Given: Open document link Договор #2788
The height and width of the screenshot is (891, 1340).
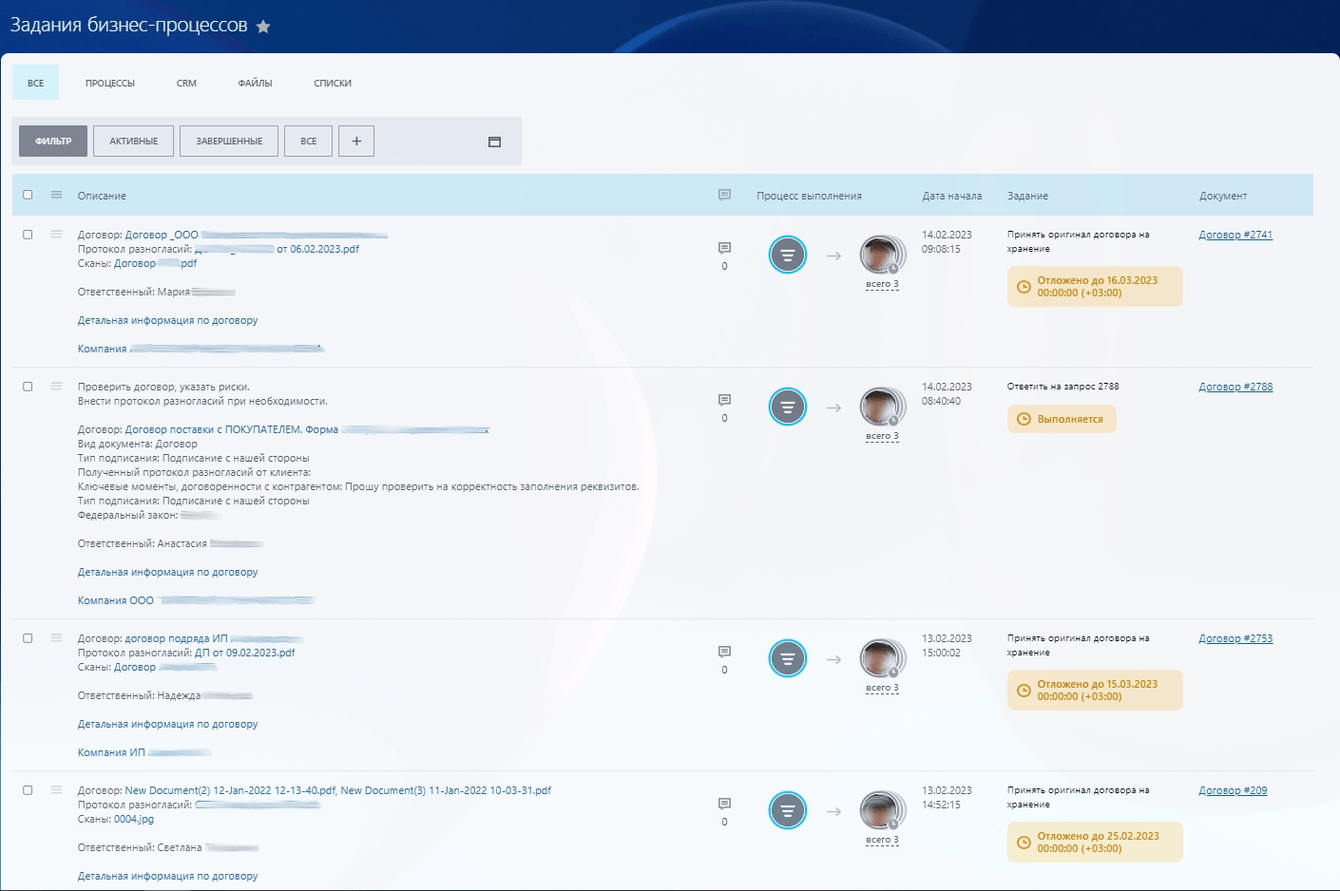Looking at the screenshot, I should 1236,386.
